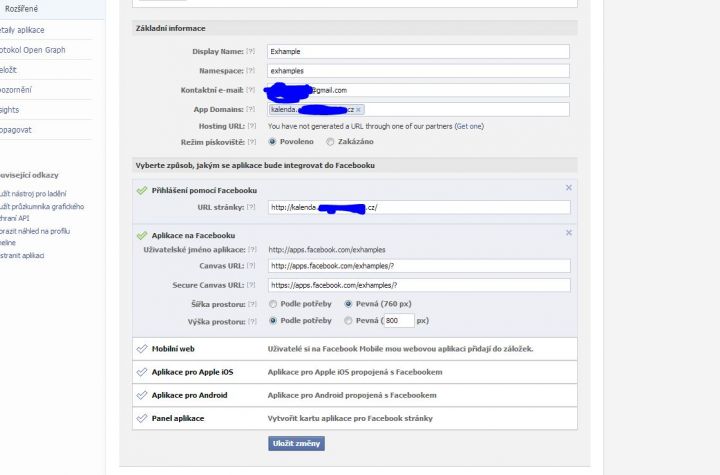
Task: Click into the Secure Canvas URL field
Action: point(419,285)
